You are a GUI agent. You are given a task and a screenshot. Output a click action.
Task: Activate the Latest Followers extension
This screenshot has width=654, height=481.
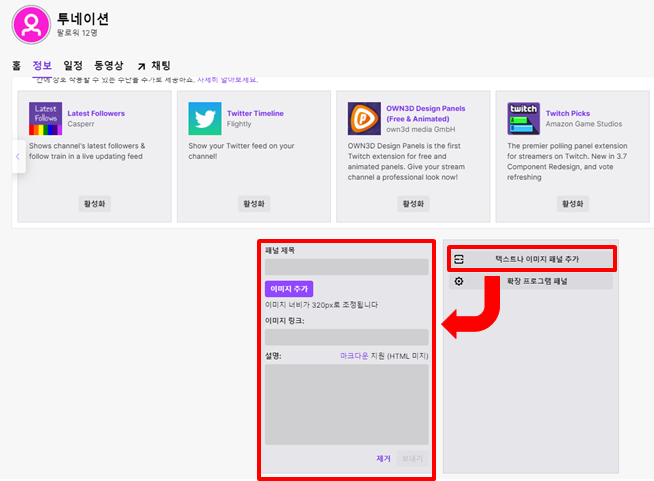(x=93, y=204)
